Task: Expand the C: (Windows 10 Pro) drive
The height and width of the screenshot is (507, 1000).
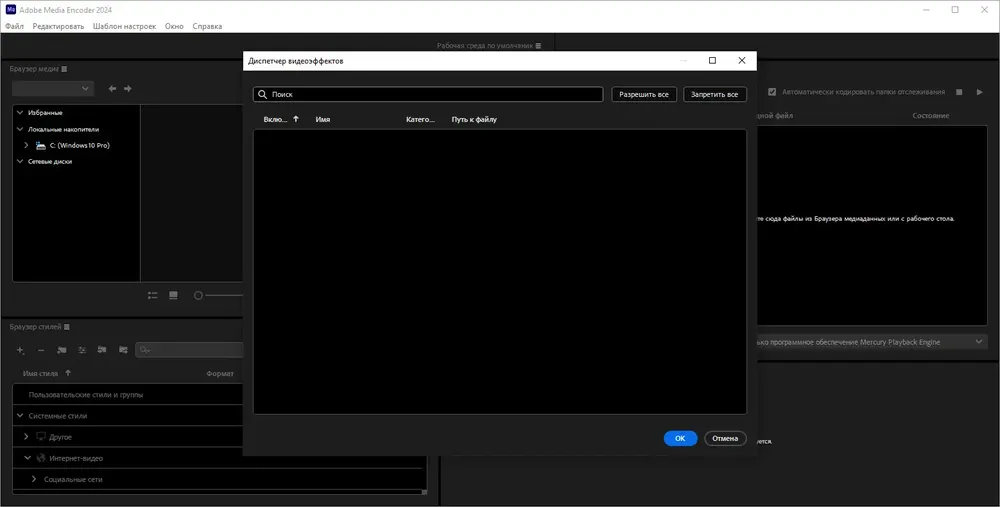Action: [x=27, y=146]
